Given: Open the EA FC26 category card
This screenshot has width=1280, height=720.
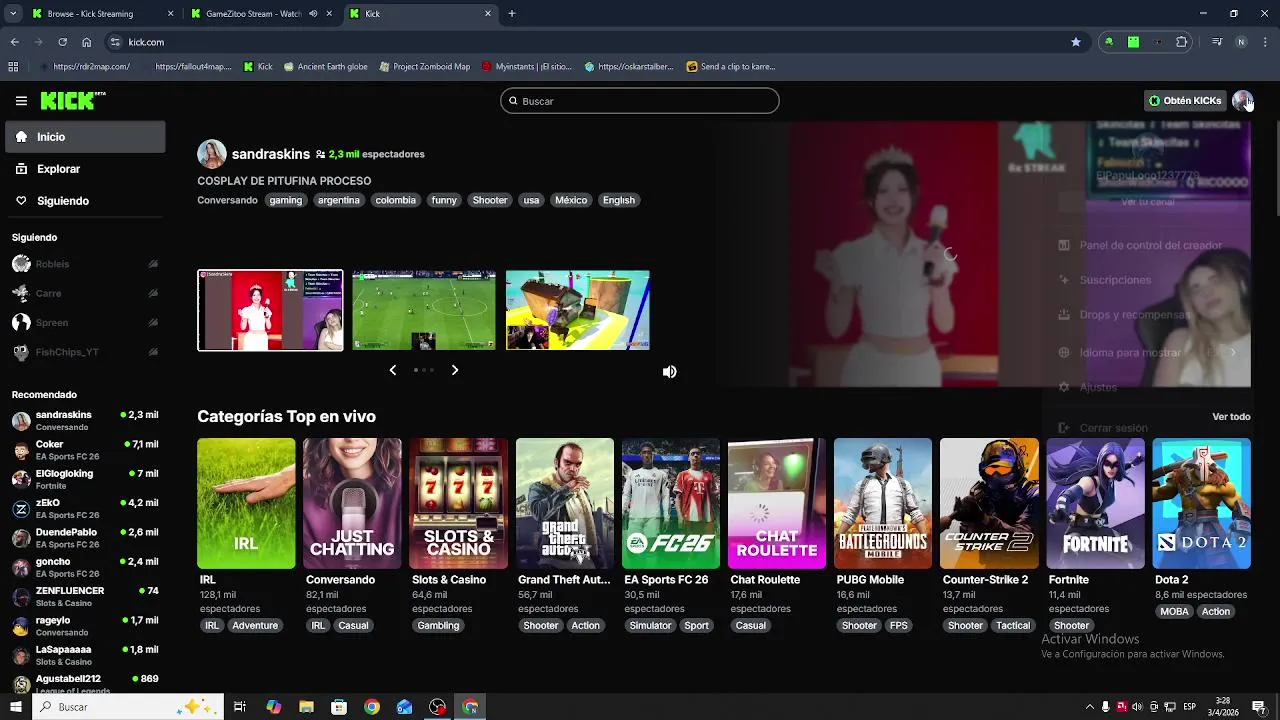Looking at the screenshot, I should (x=671, y=503).
